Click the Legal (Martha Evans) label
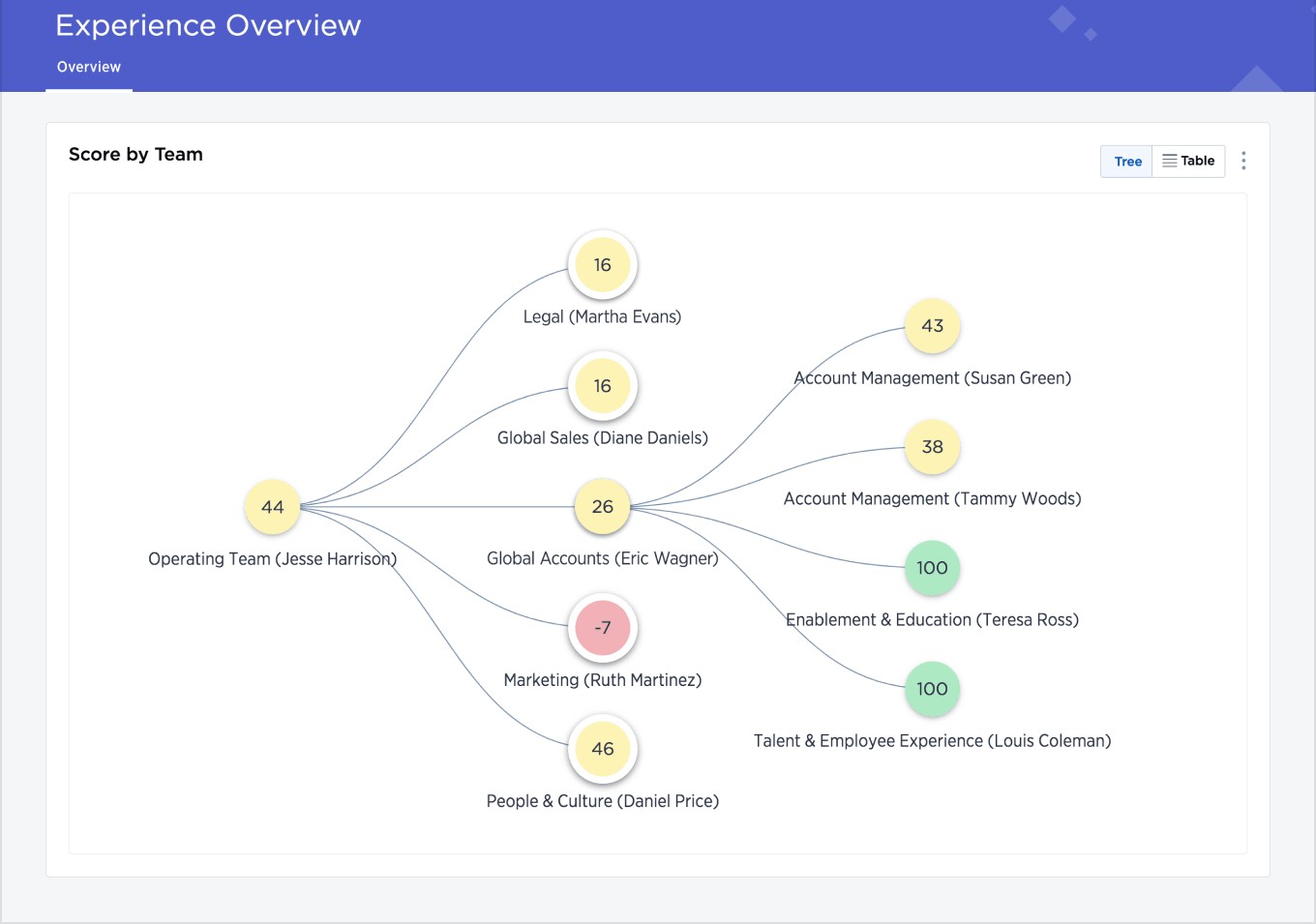Viewport: 1316px width, 924px height. [x=602, y=316]
